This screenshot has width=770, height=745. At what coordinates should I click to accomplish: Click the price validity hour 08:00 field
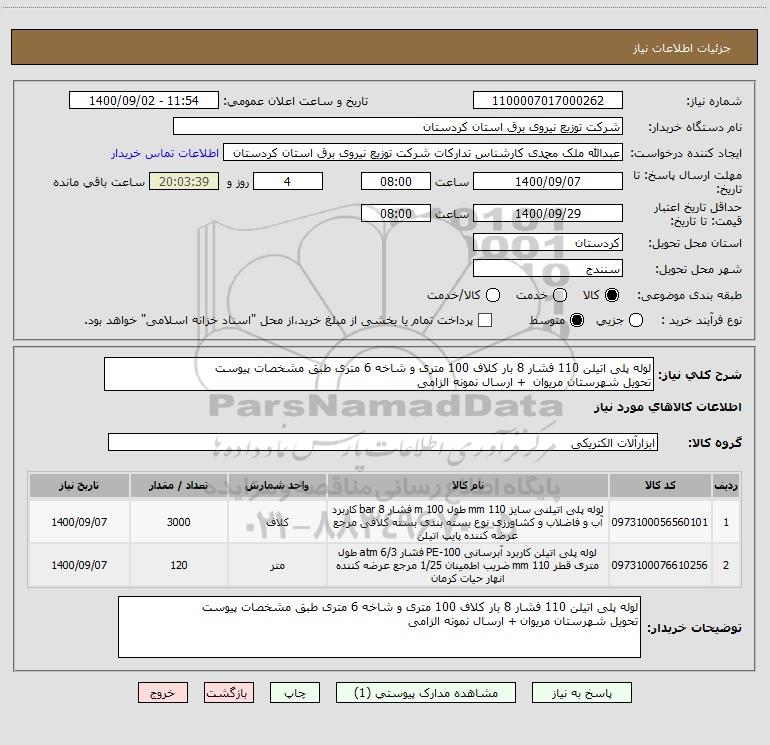coord(396,213)
